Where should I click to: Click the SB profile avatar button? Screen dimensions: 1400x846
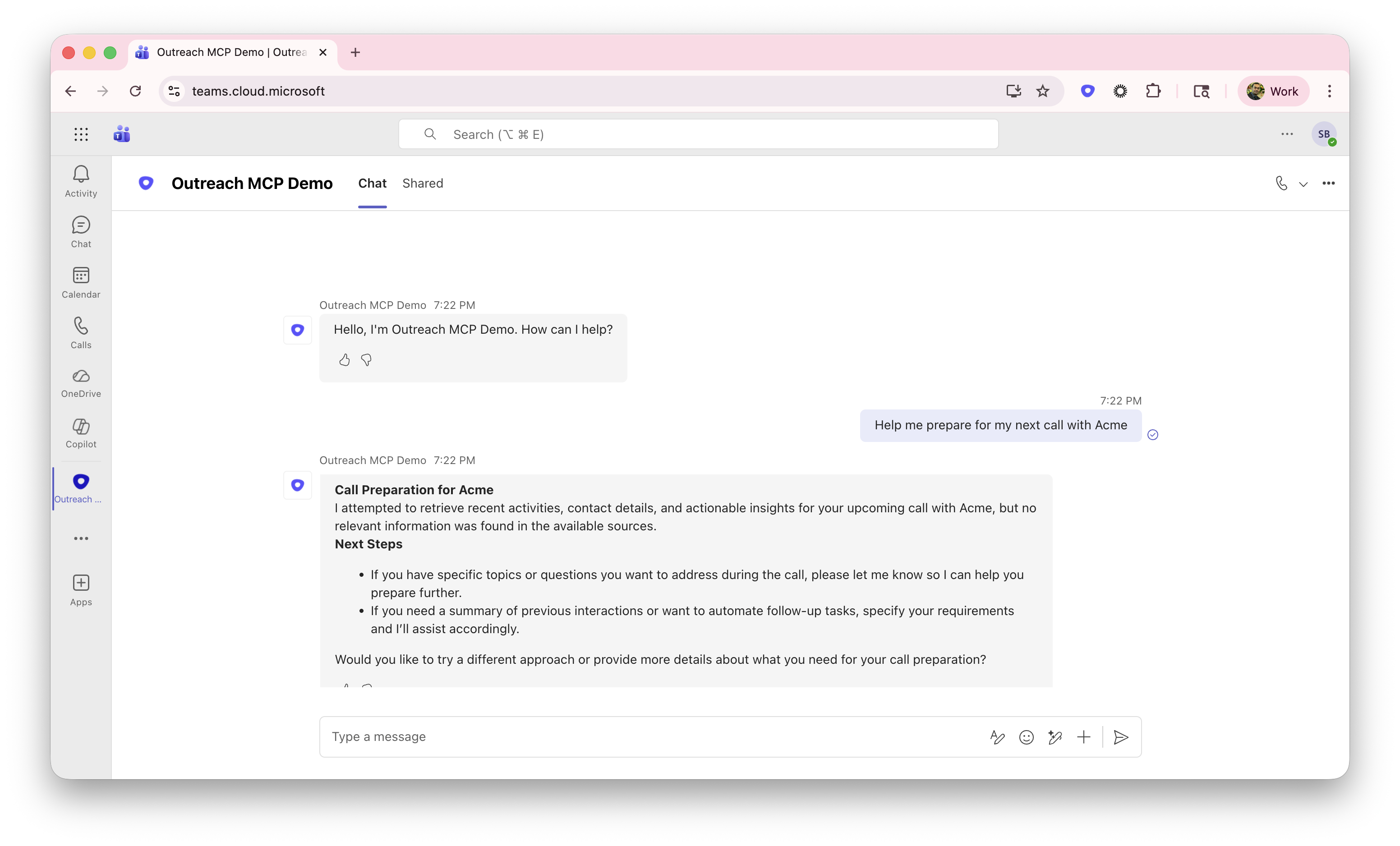(x=1324, y=134)
